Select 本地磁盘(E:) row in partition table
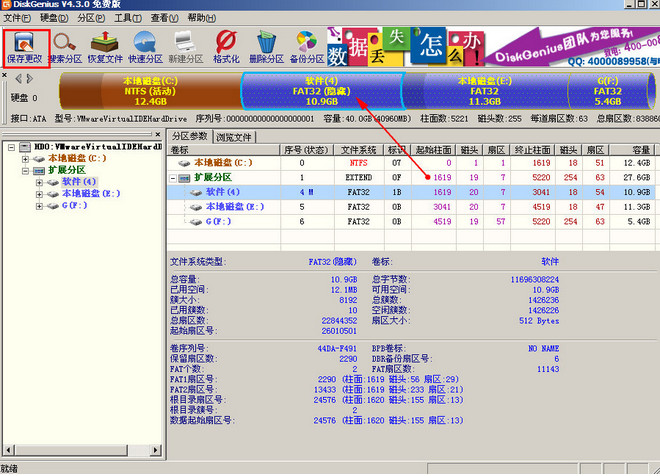The width and height of the screenshot is (660, 476). point(411,207)
